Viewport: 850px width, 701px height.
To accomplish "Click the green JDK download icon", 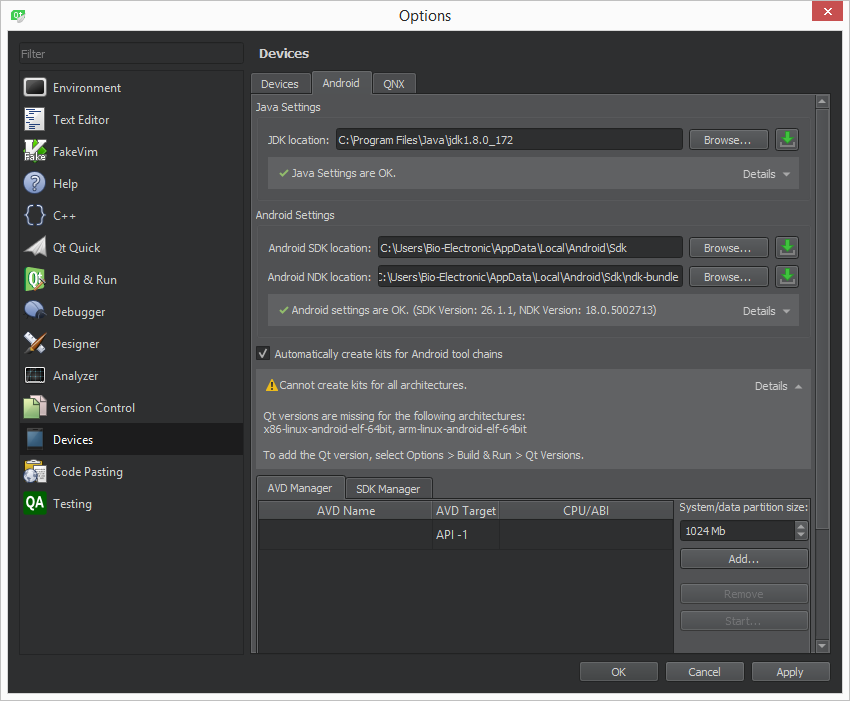I will (788, 140).
